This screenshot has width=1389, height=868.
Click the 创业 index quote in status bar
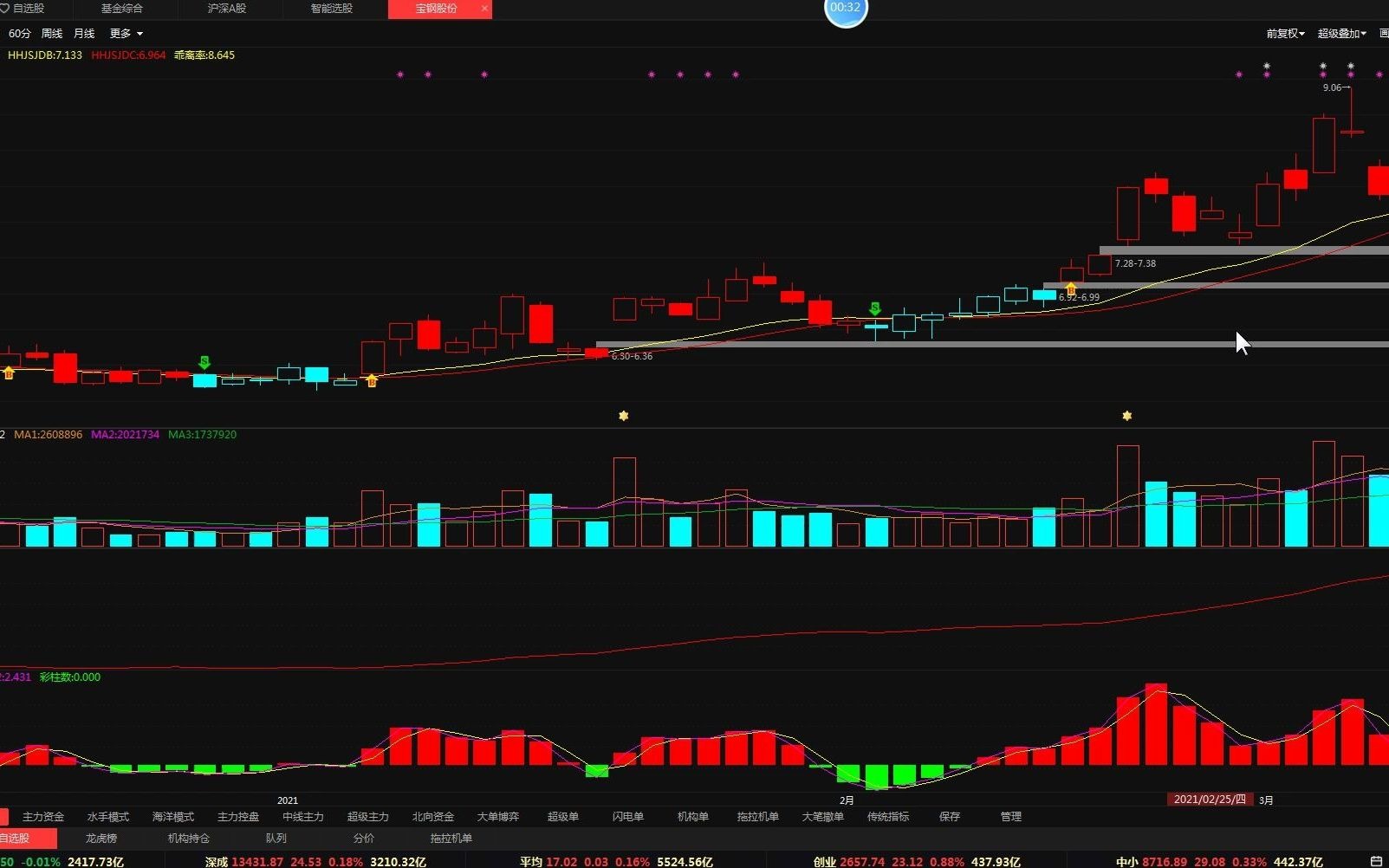pyautogui.click(x=917, y=861)
